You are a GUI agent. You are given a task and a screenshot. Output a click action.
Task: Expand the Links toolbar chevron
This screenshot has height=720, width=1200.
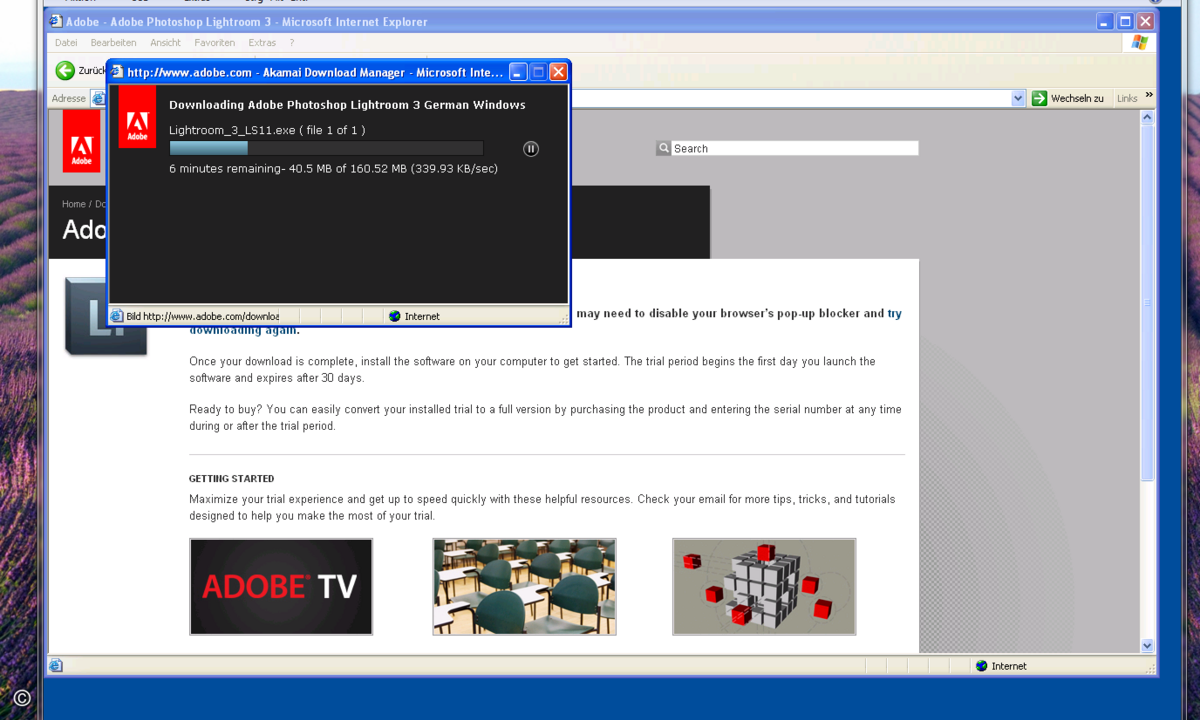pyautogui.click(x=1149, y=96)
